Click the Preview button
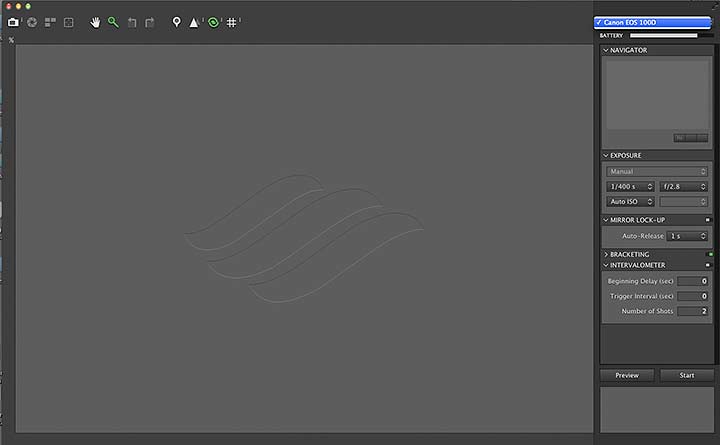The width and height of the screenshot is (720, 445). tap(627, 375)
